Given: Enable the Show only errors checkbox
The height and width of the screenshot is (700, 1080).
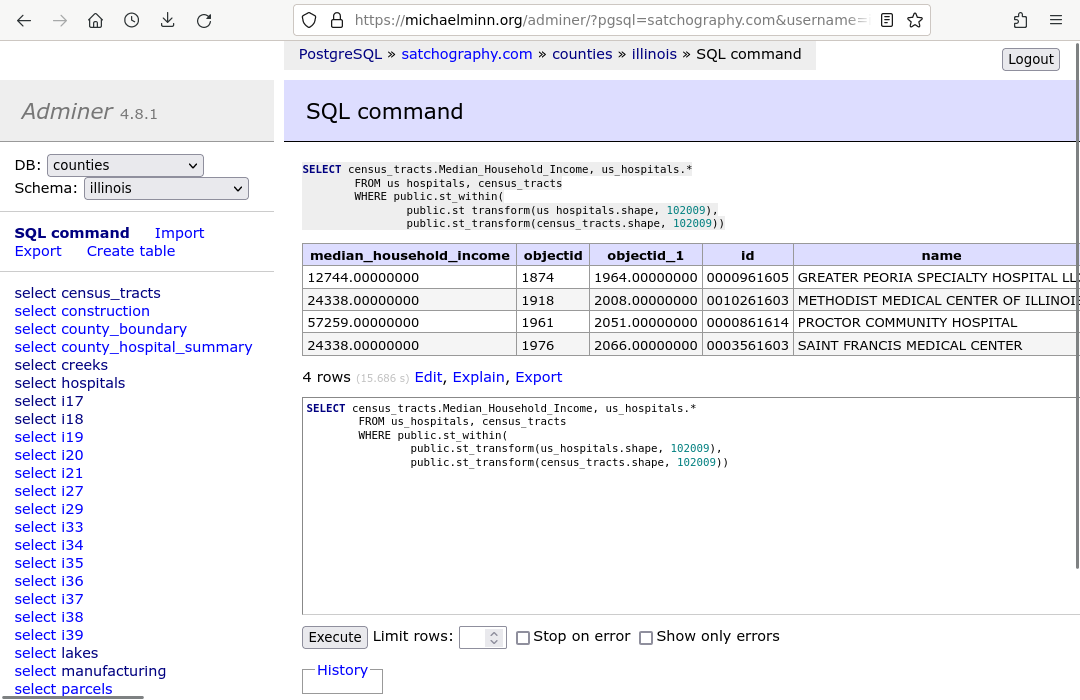Looking at the screenshot, I should coord(646,637).
